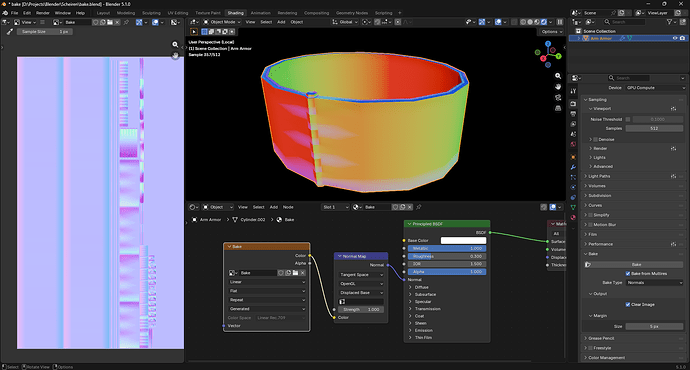
Task: Open the Object properties tab
Action: point(573,157)
